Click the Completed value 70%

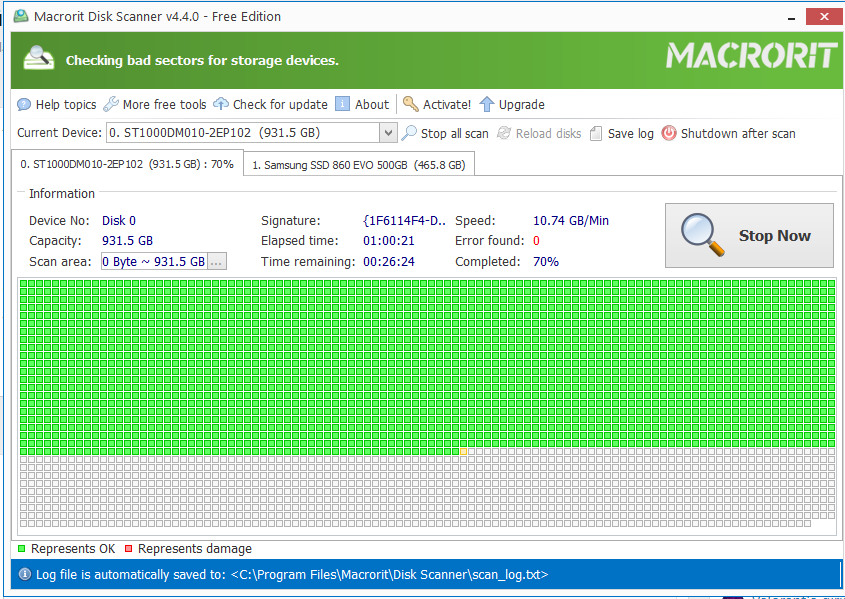pos(546,262)
